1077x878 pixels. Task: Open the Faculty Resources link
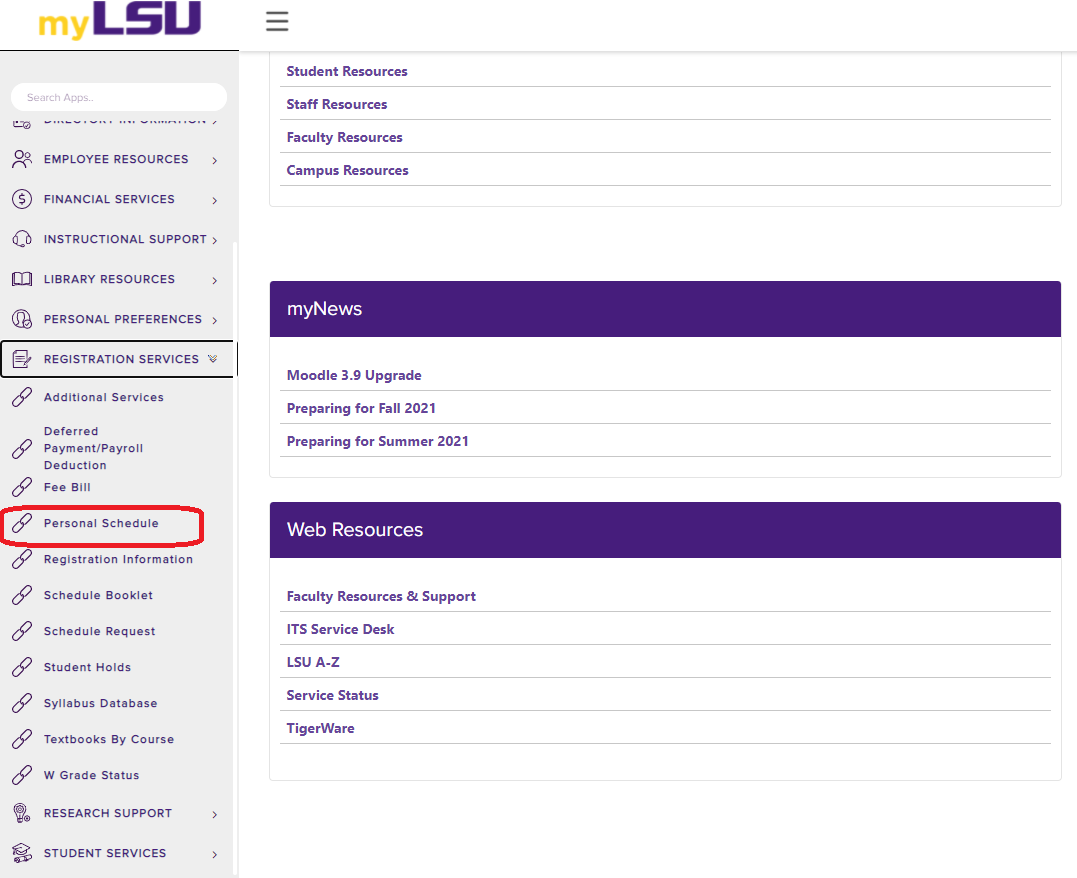pyautogui.click(x=344, y=137)
